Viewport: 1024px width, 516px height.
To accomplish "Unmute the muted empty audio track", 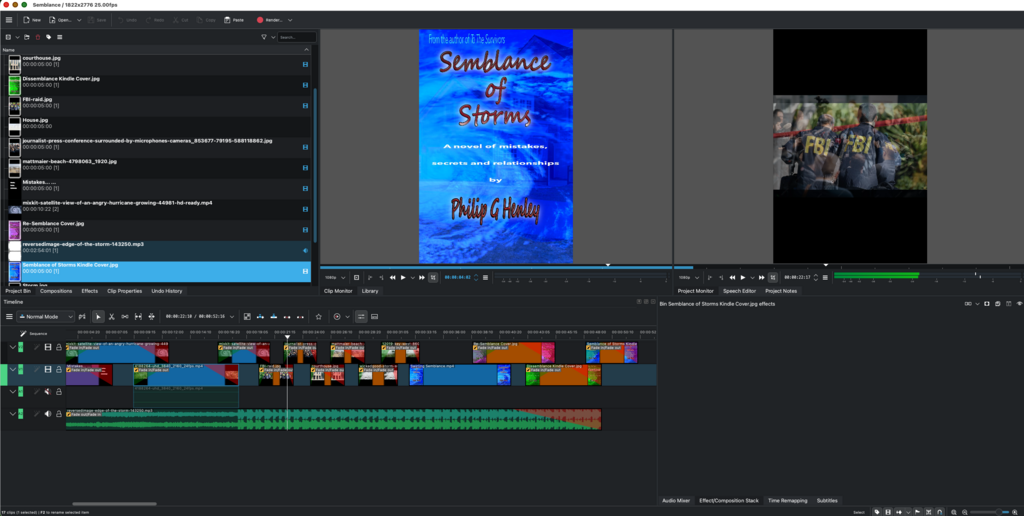I will pyautogui.click(x=48, y=392).
